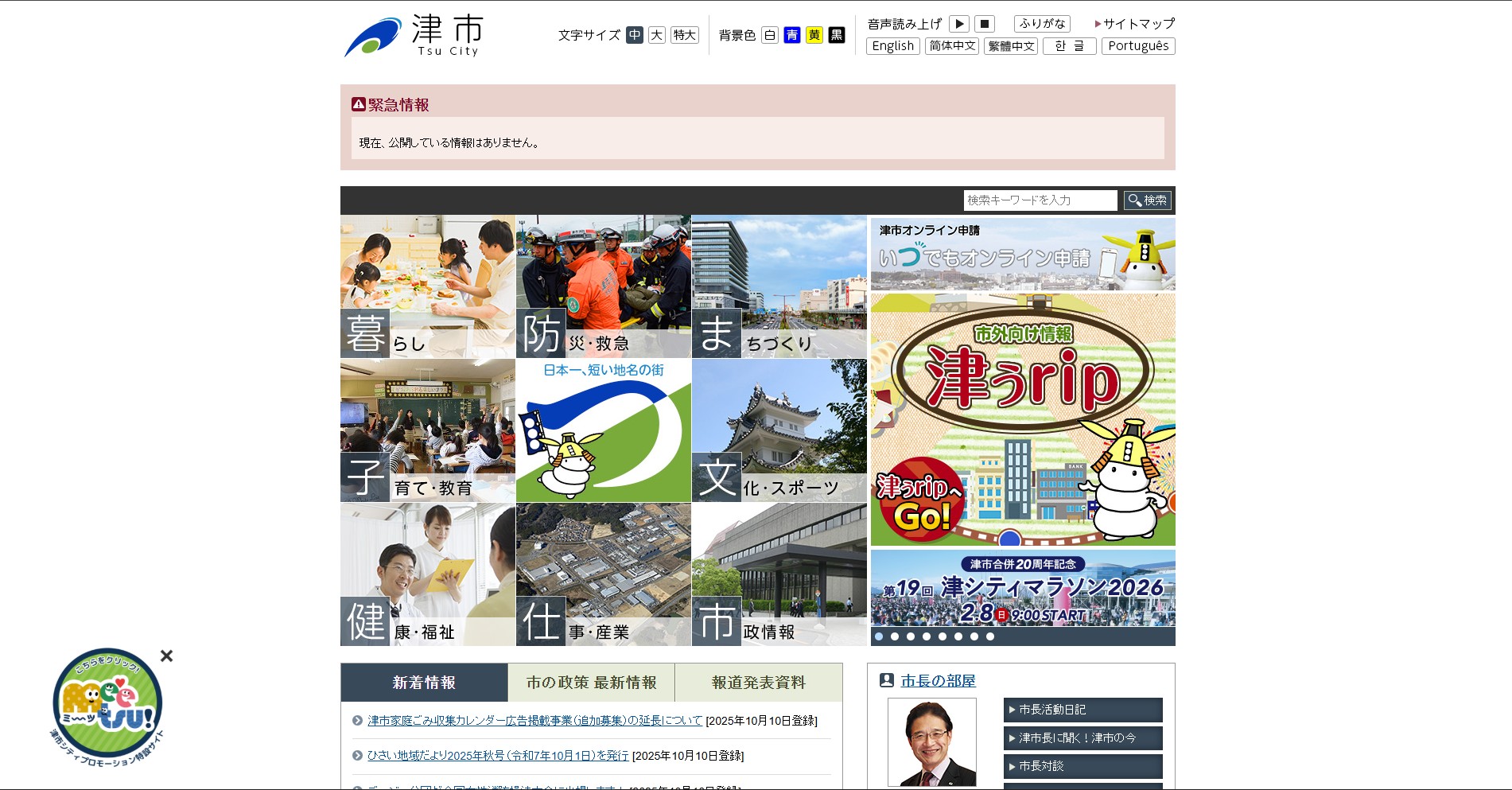Choose blue 青 background color
The image size is (1512, 790).
coord(792,35)
